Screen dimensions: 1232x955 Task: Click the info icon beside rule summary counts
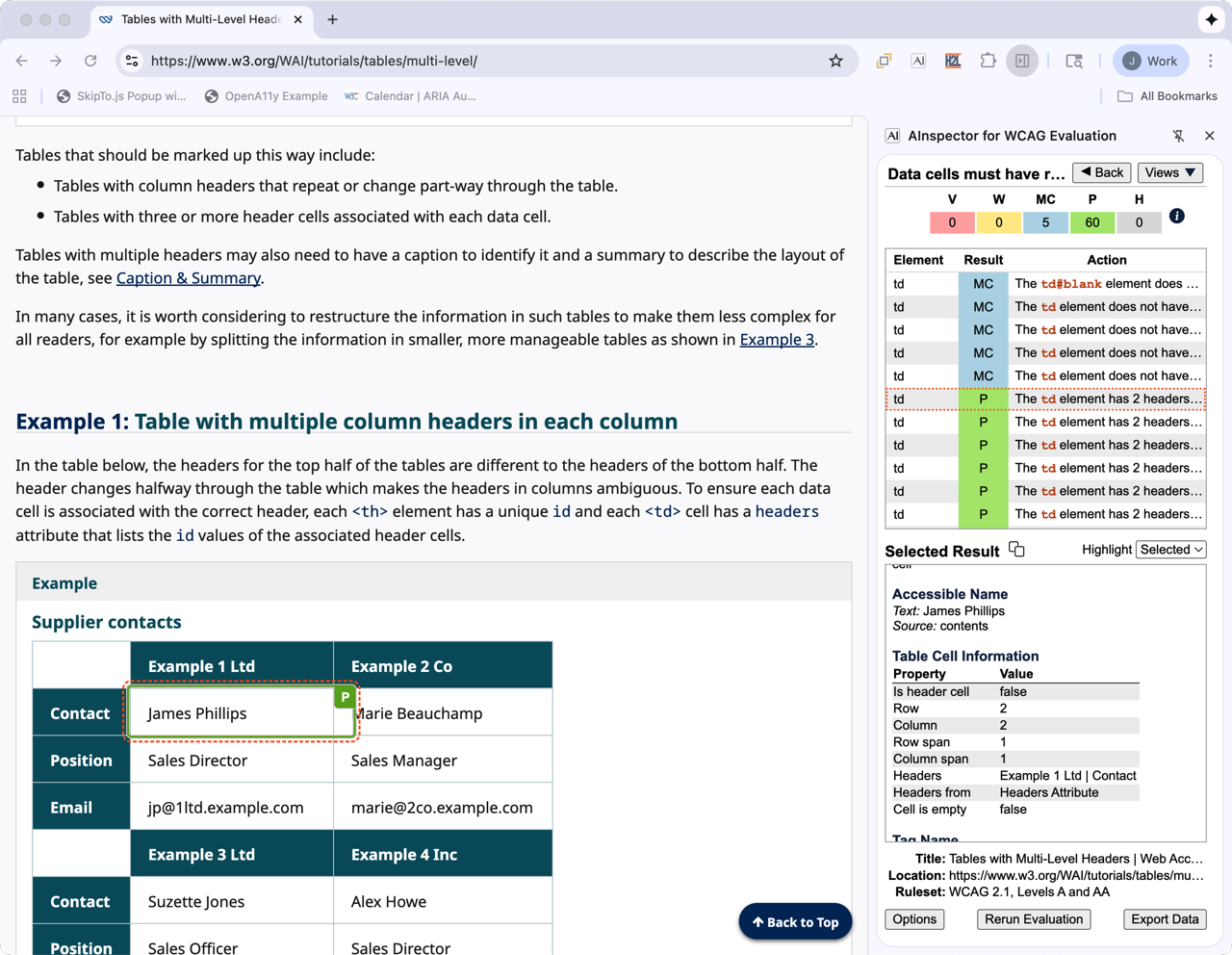point(1176,217)
